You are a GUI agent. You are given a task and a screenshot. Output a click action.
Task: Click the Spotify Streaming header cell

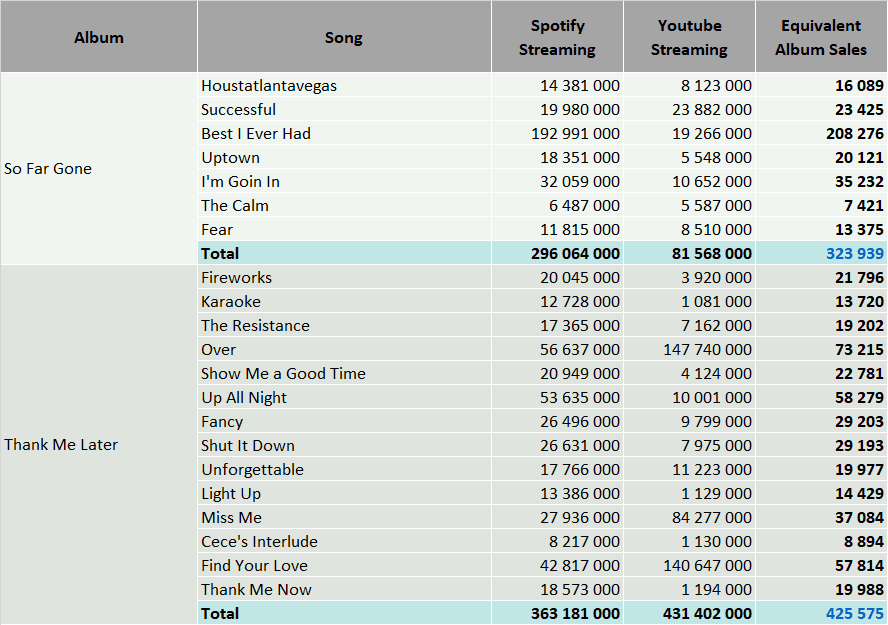click(557, 37)
